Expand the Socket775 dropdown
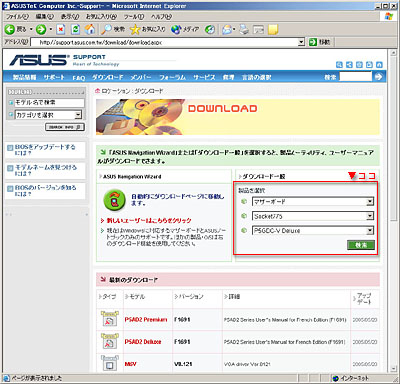 pos(313,216)
